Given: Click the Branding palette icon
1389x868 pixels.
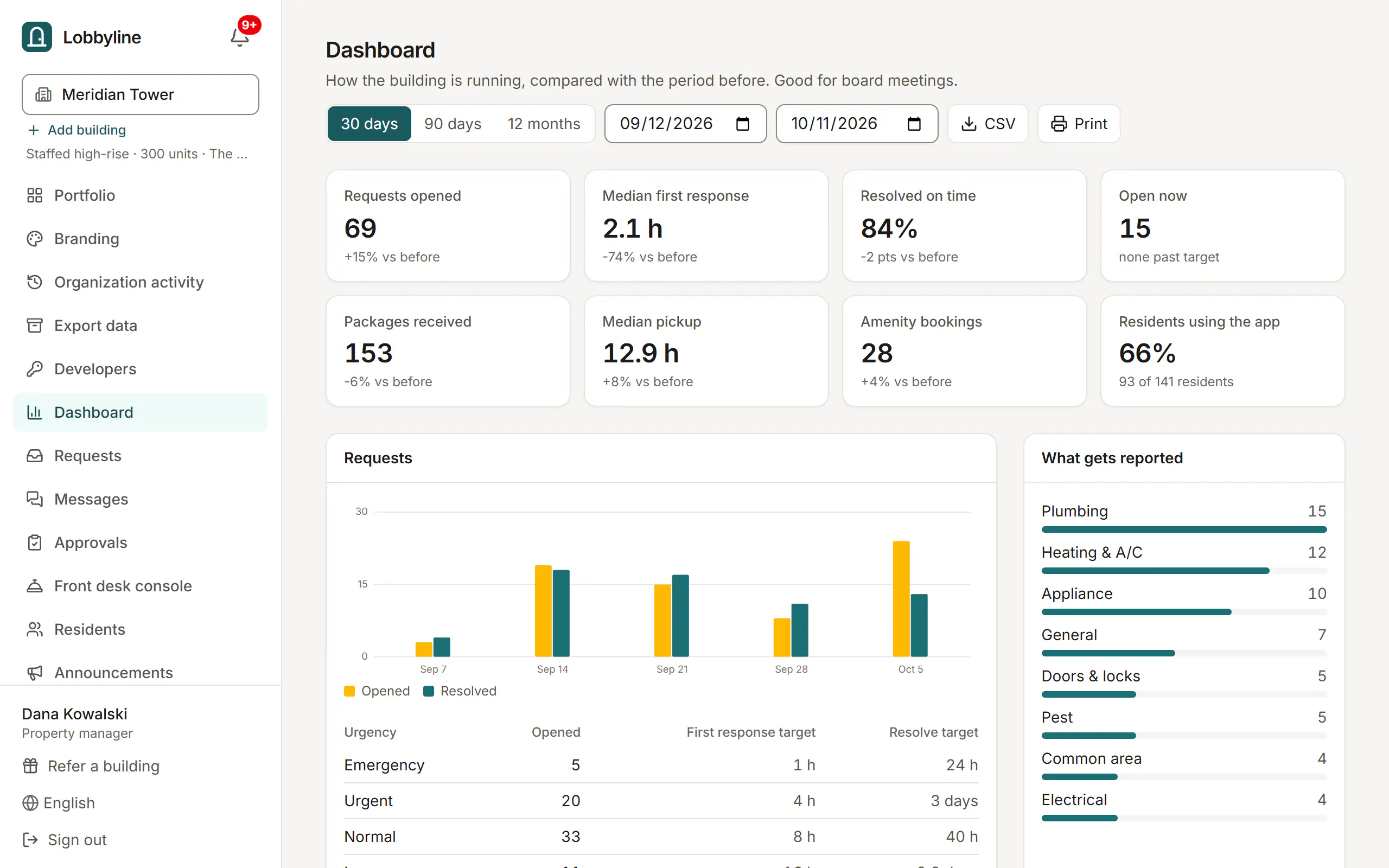Looking at the screenshot, I should click(34, 239).
